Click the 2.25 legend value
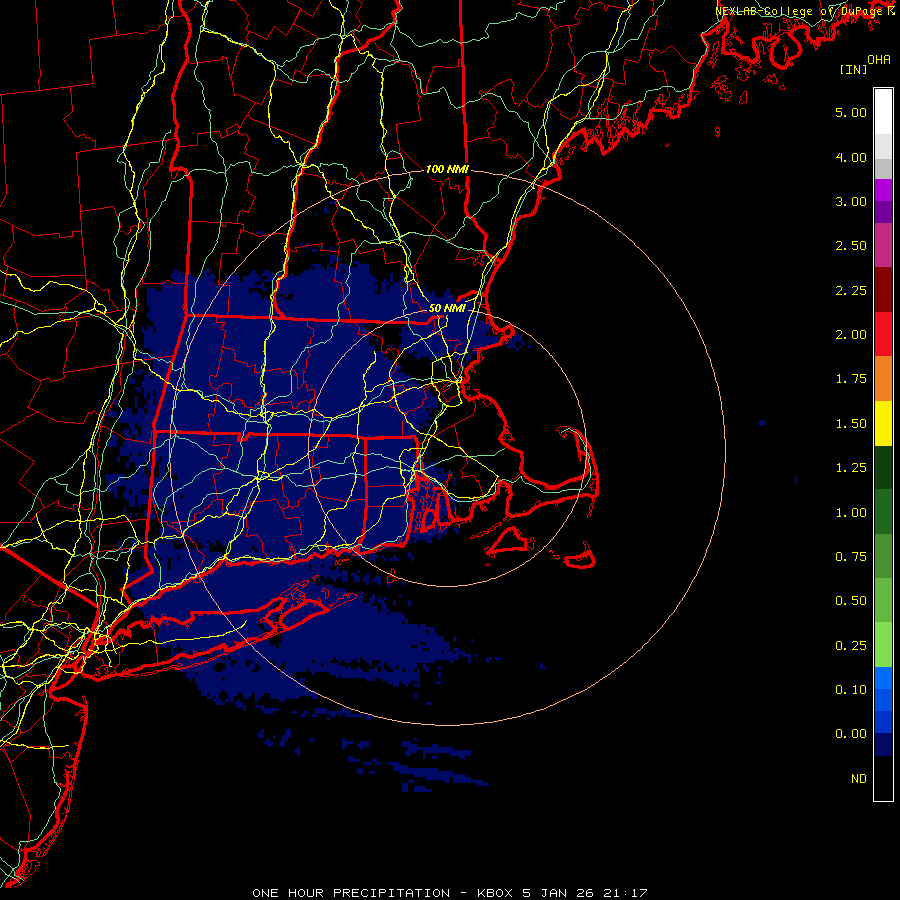 coord(851,290)
